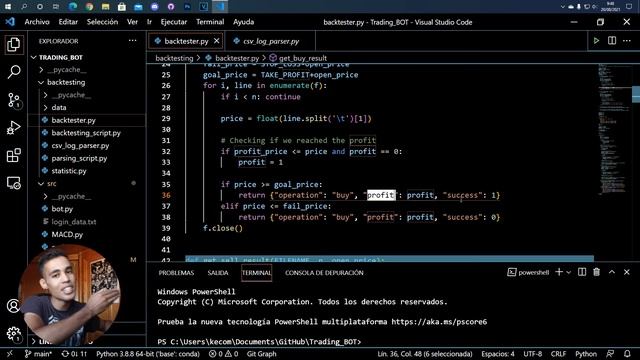Open the Search view in activity bar
Image resolution: width=640 pixels, height=360 pixels.
(x=13, y=72)
